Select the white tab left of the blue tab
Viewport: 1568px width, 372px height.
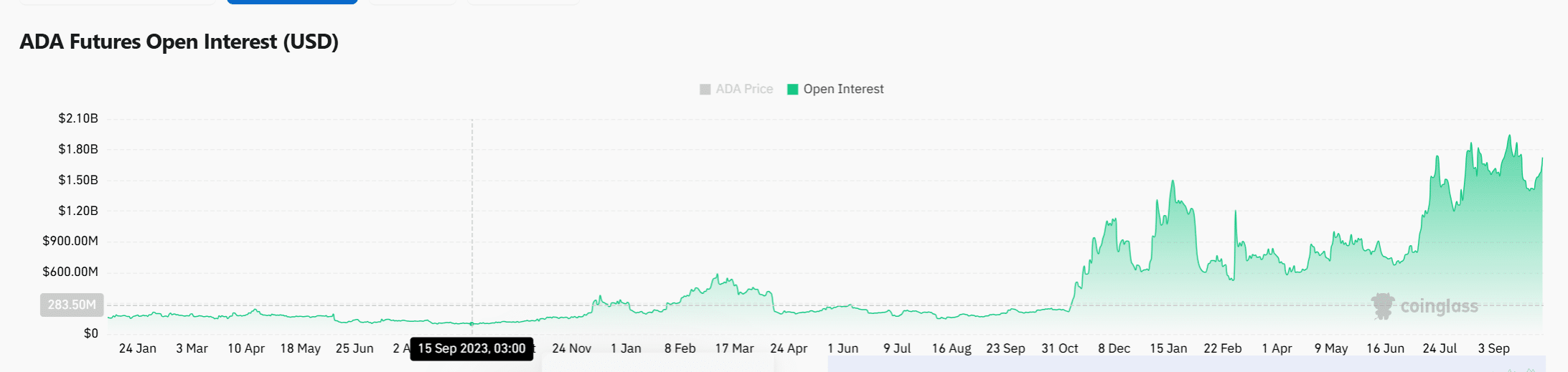(x=117, y=1)
